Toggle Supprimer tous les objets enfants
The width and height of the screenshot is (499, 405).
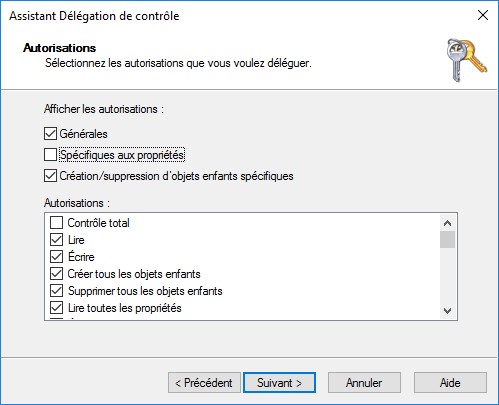pyautogui.click(x=56, y=291)
